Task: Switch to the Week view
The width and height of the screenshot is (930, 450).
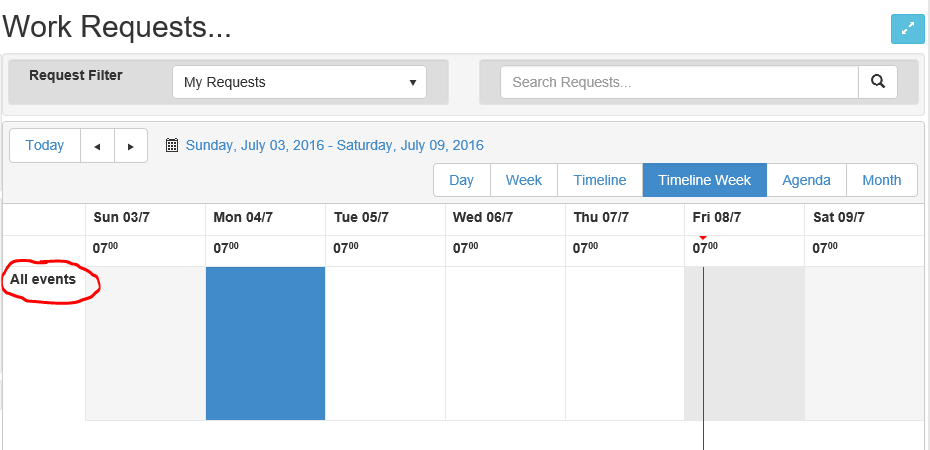Action: pos(524,180)
